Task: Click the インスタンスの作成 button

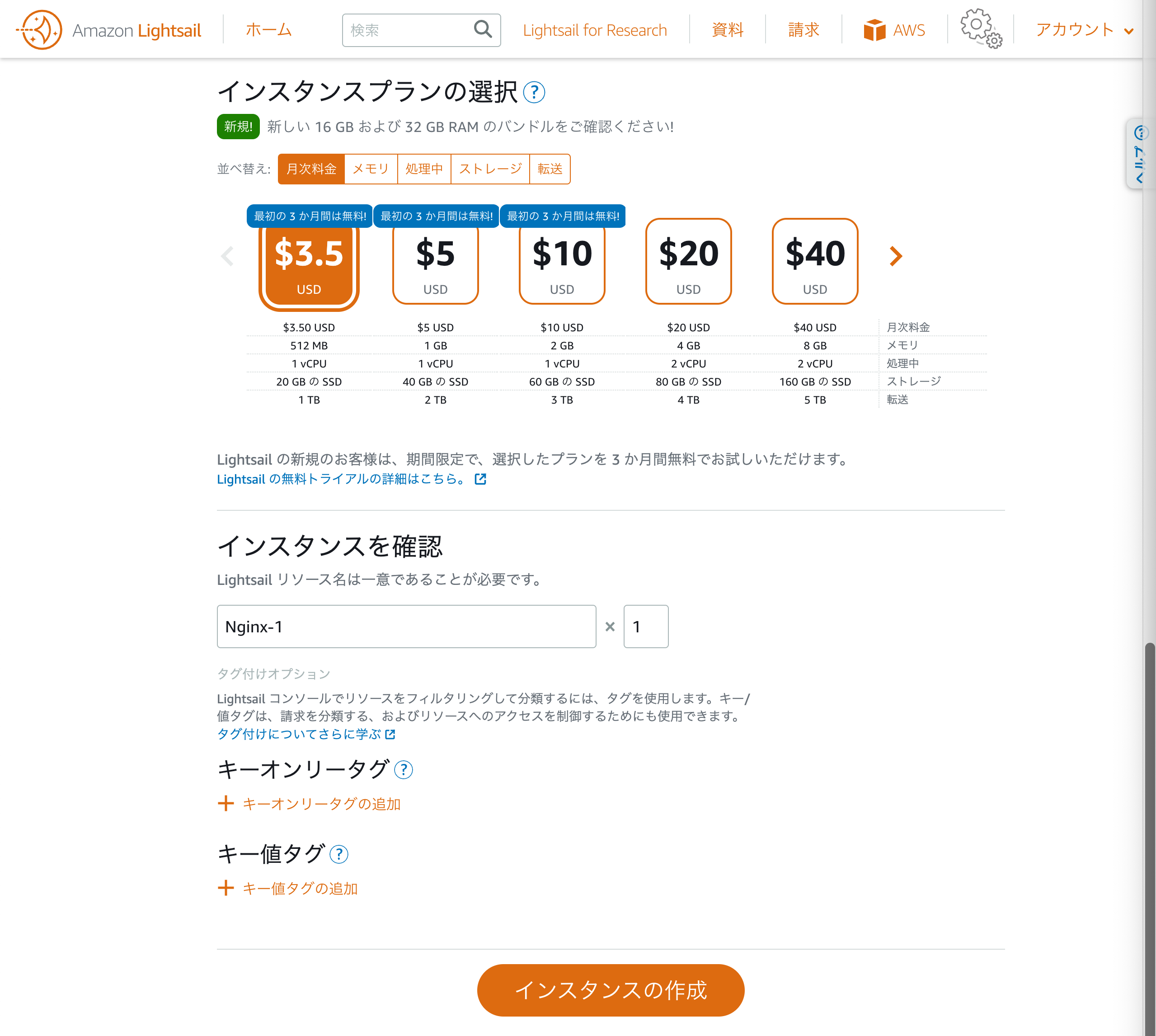Action: 610,990
